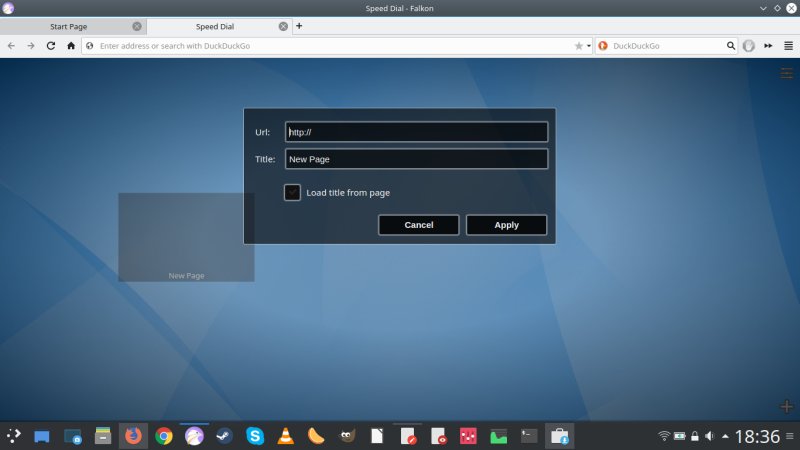Click the Apply button
The height and width of the screenshot is (450, 800).
(x=506, y=225)
